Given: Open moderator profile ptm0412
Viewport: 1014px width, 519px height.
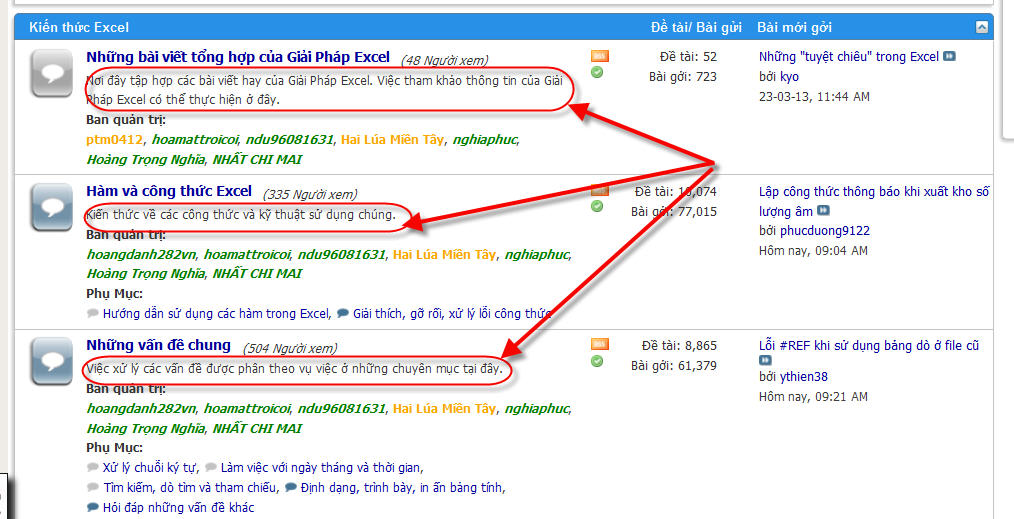Looking at the screenshot, I should pyautogui.click(x=114, y=140).
